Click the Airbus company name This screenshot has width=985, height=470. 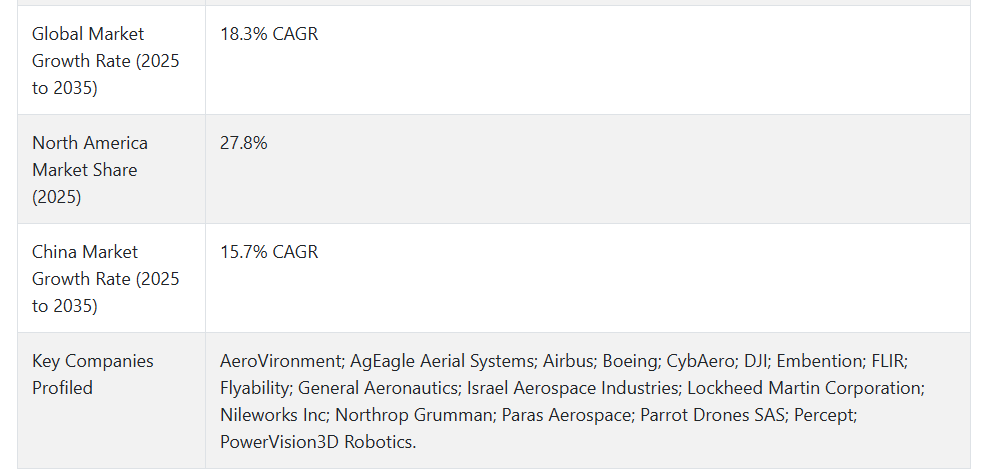pyautogui.click(x=568, y=361)
